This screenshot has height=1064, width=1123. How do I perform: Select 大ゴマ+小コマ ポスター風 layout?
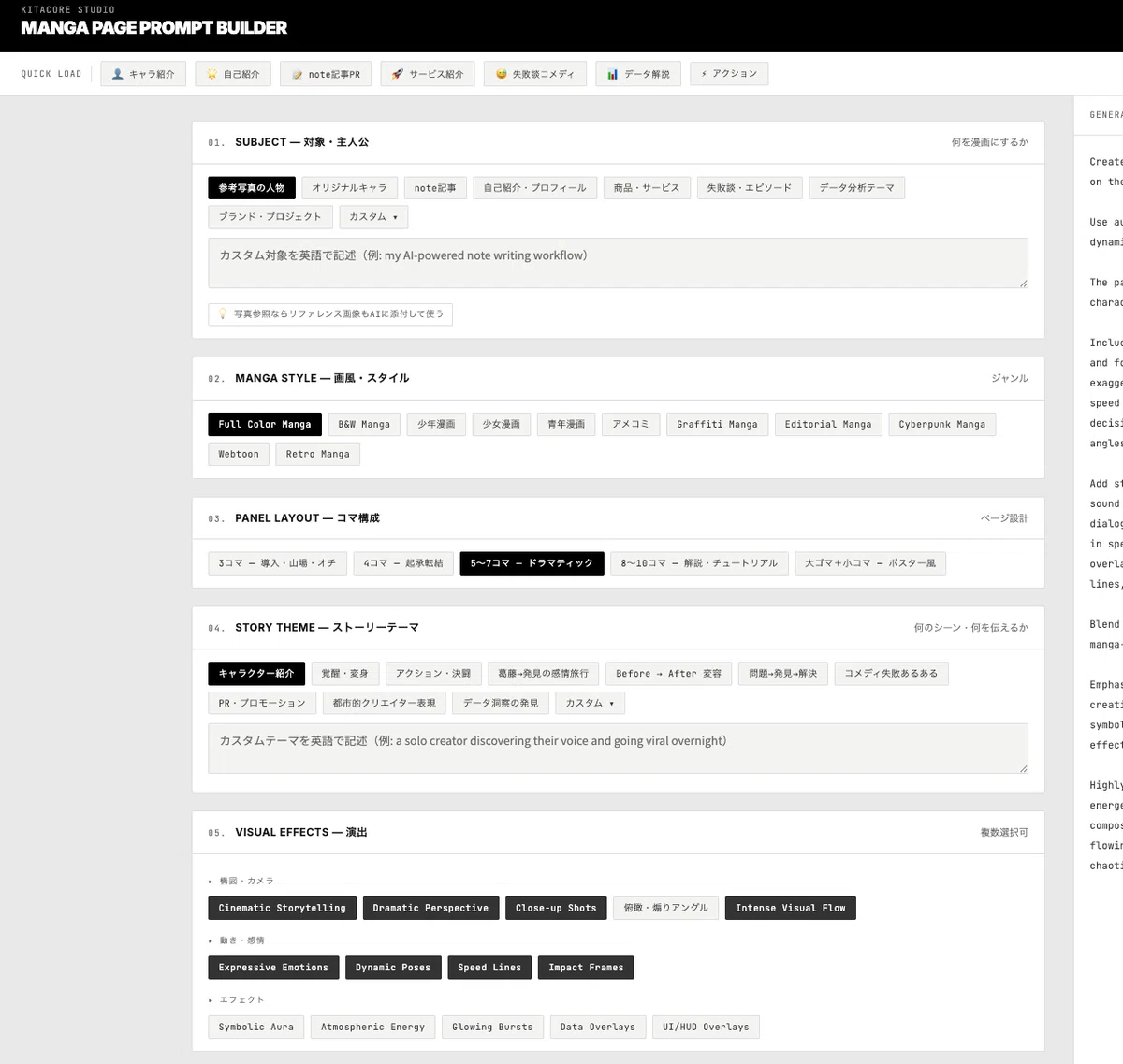point(870,563)
